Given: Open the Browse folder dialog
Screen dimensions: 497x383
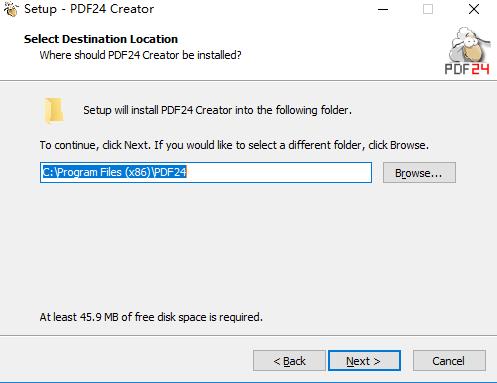Looking at the screenshot, I should tap(419, 173).
